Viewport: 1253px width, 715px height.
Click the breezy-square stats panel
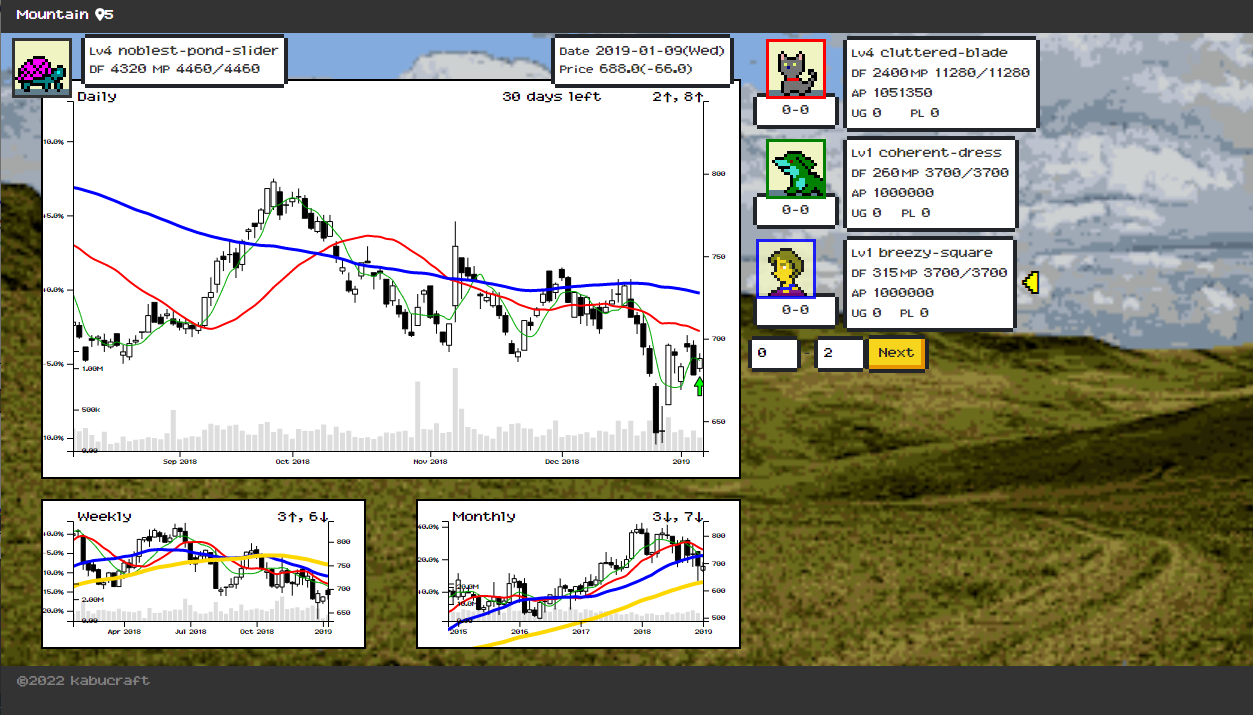930,283
